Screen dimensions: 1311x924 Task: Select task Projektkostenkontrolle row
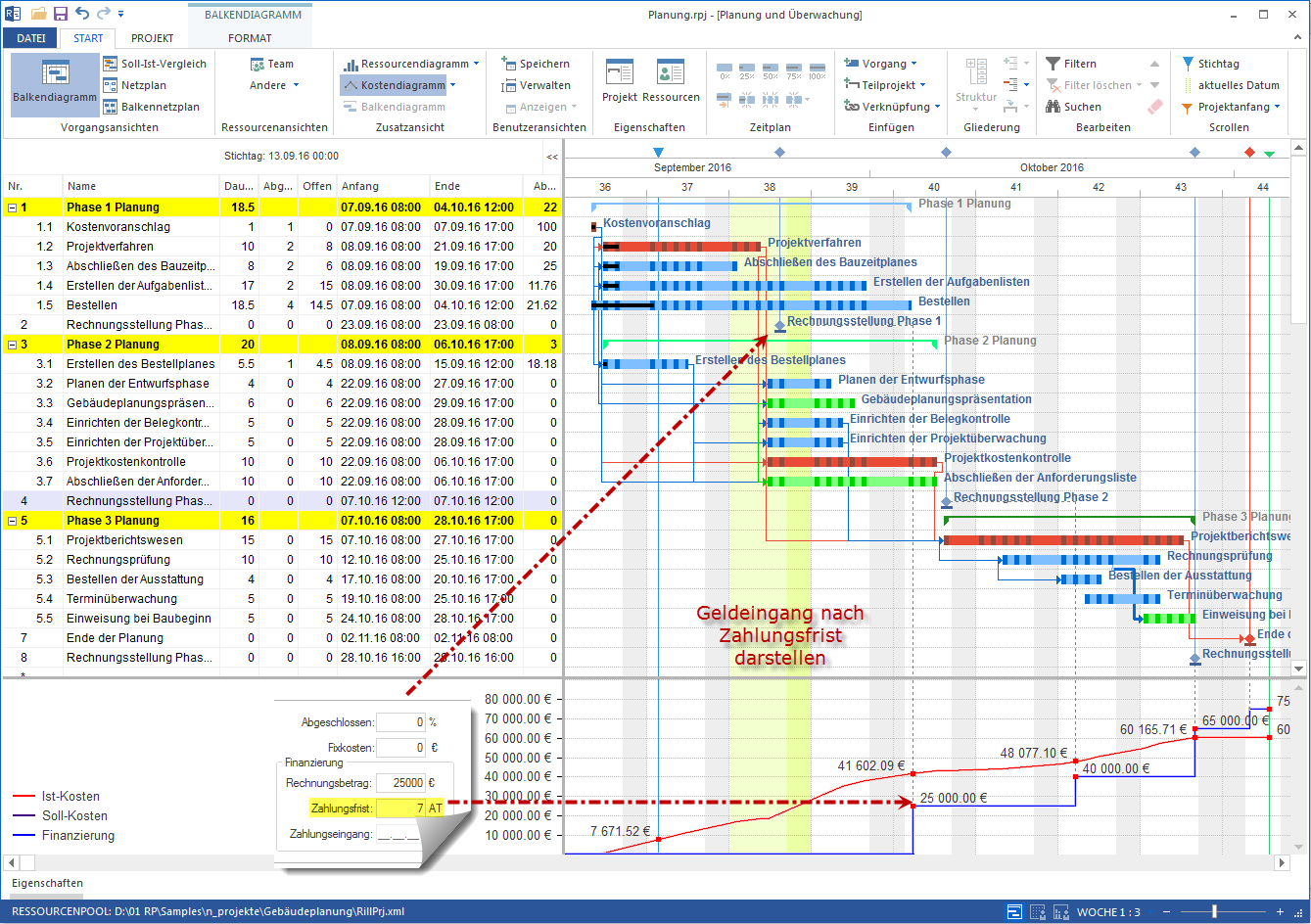tap(282, 462)
